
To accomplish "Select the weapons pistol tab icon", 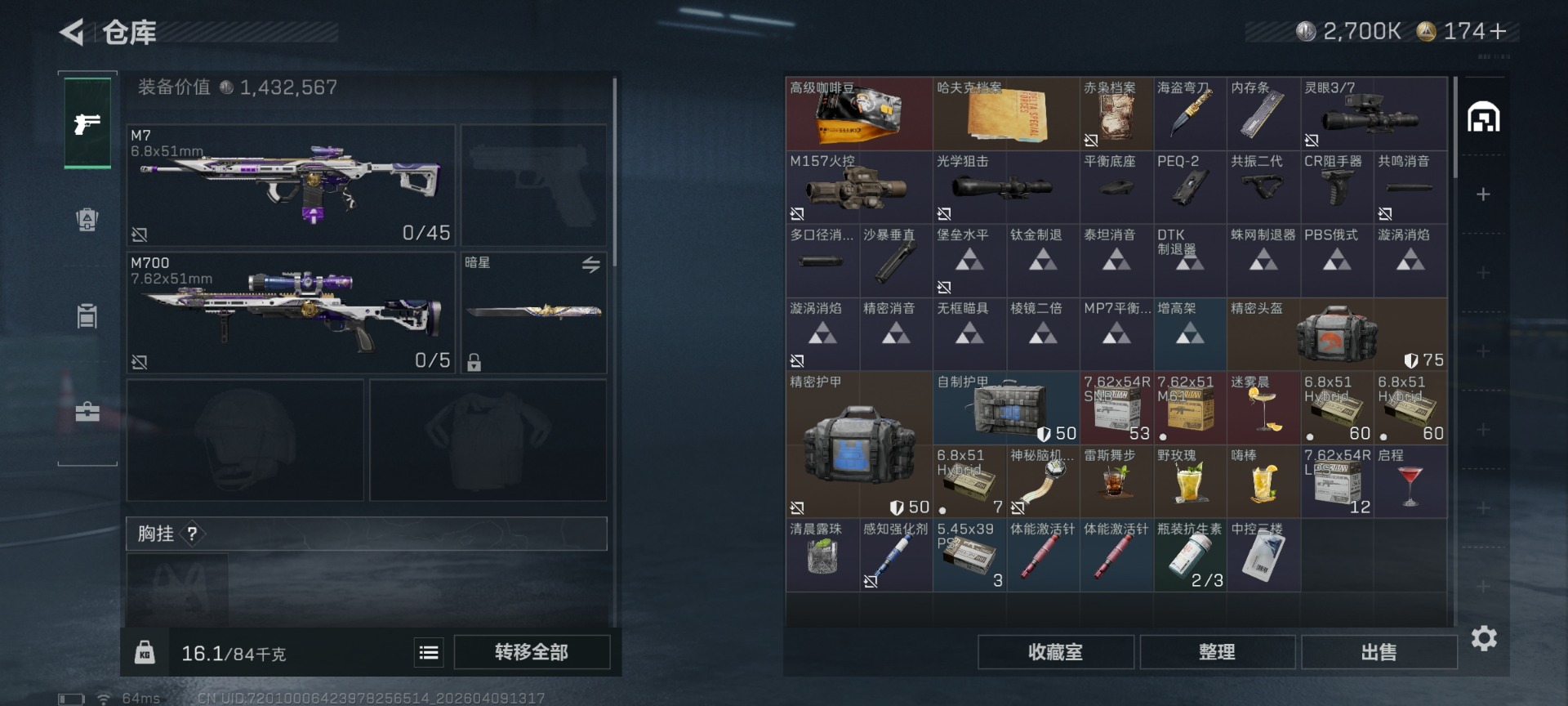I will click(x=87, y=123).
